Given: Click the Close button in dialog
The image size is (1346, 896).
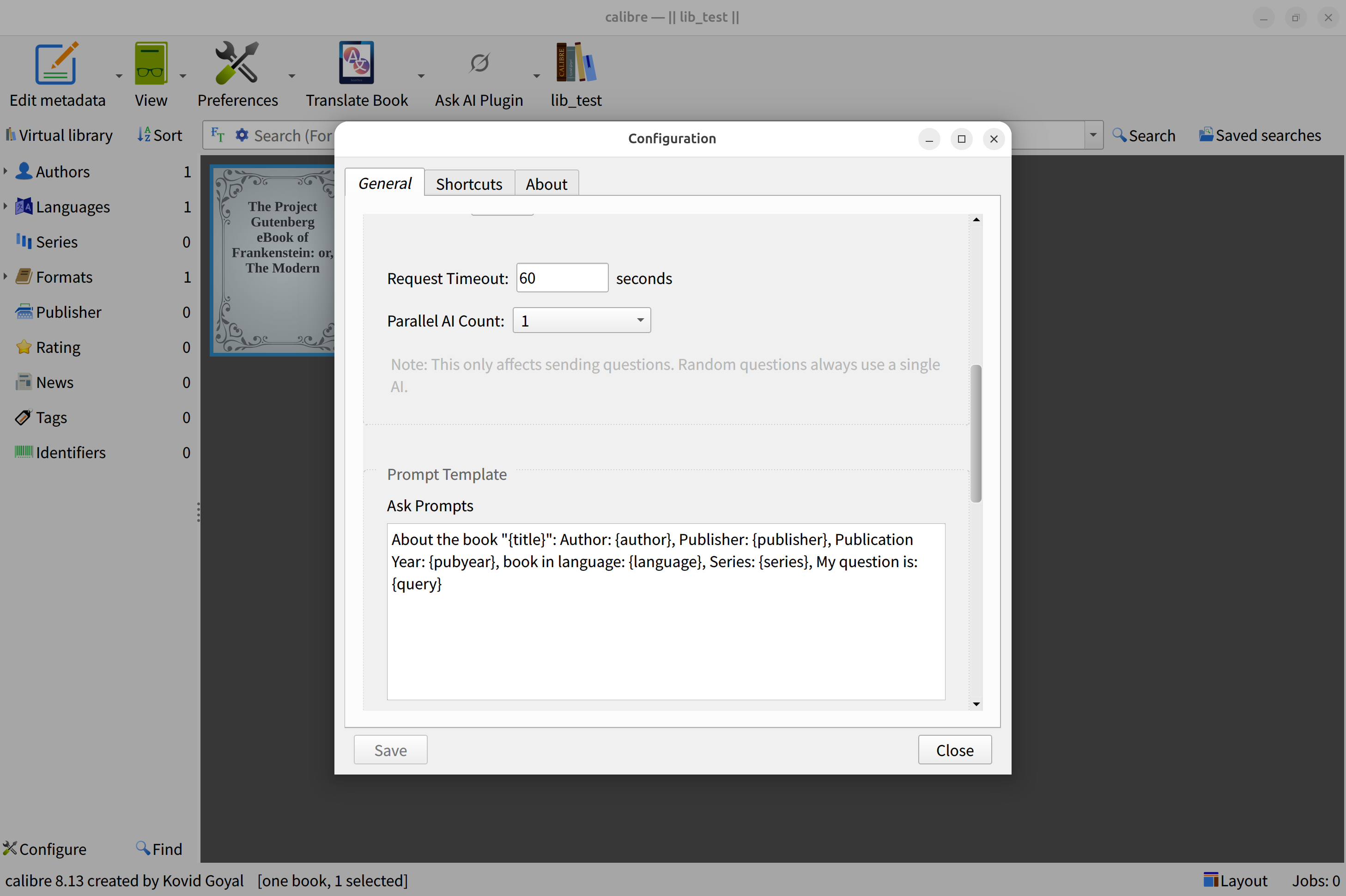Looking at the screenshot, I should (954, 750).
